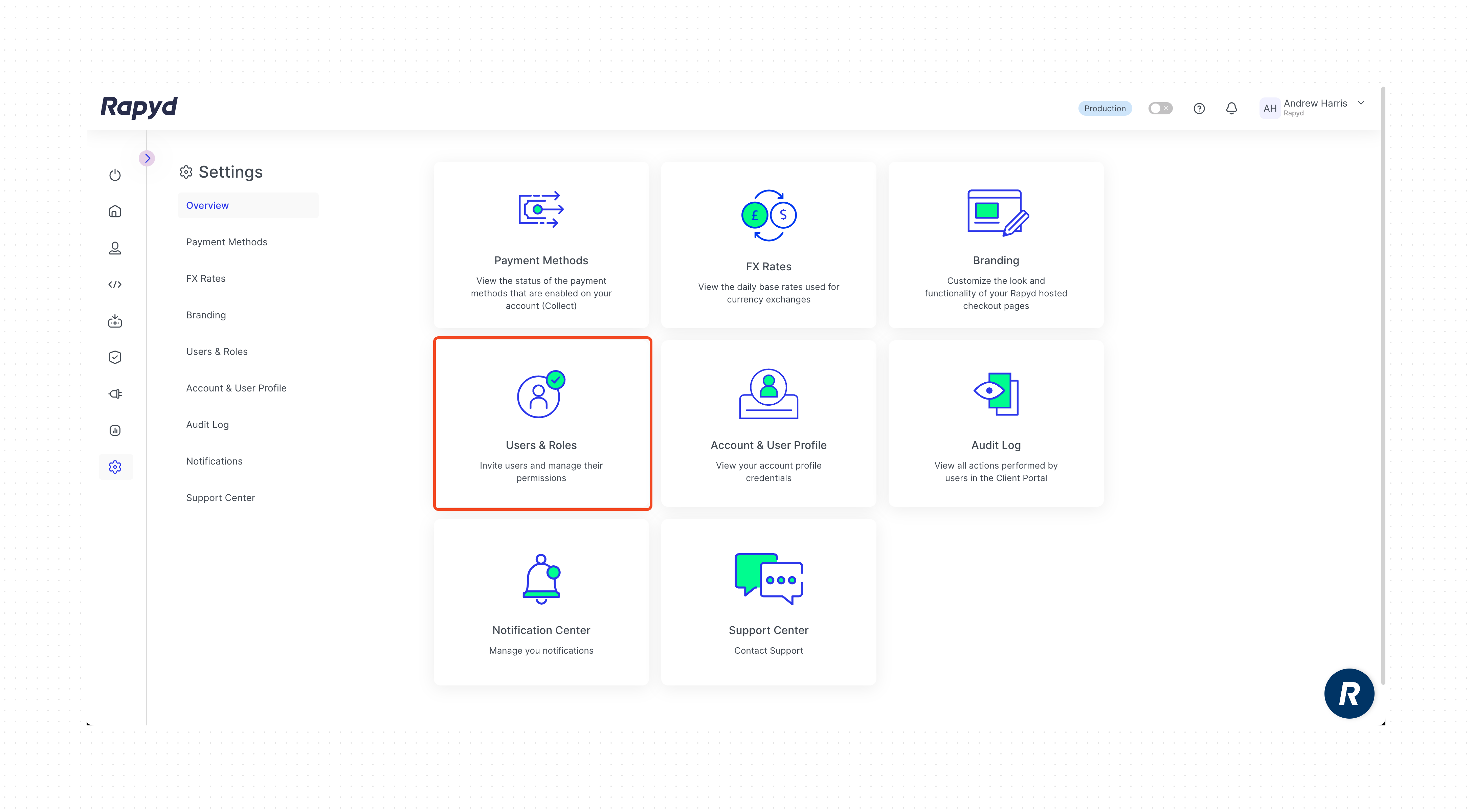Viewport: 1472px width, 812px height.
Task: Toggle the Production sandbox switch
Action: [x=1160, y=109]
